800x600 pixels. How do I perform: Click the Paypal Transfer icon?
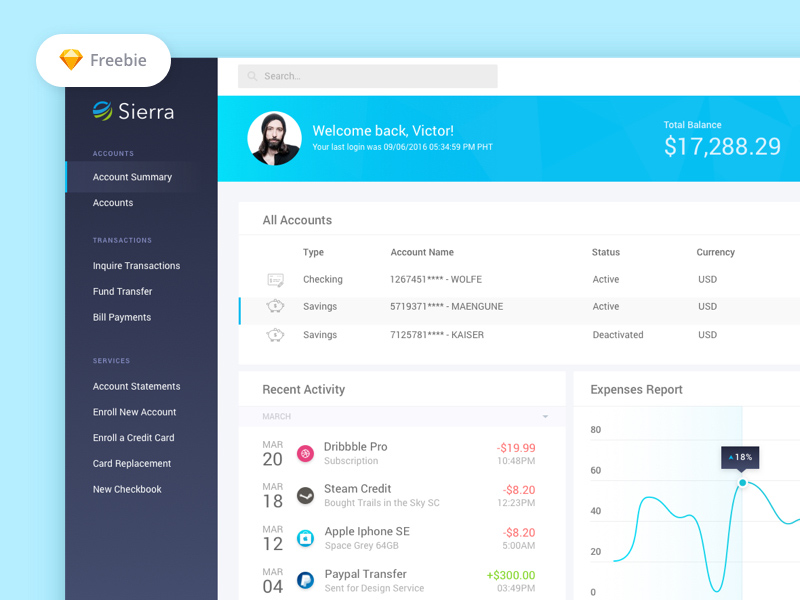tap(306, 579)
